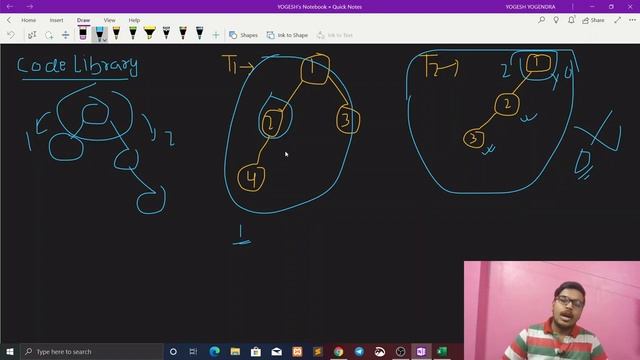640x360 pixels.
Task: Enter full screen mode with arrow icon
Action: tap(618, 20)
